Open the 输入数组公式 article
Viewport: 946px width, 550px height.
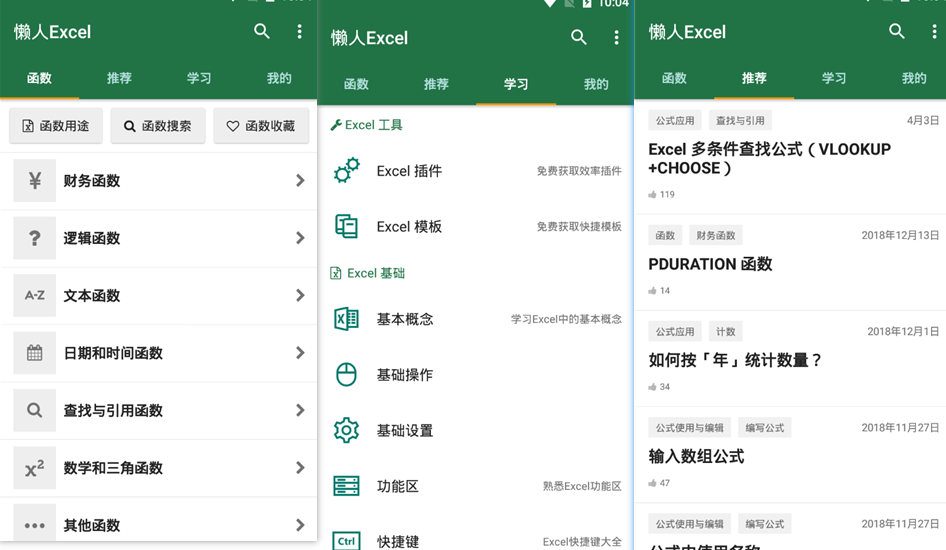[696, 456]
